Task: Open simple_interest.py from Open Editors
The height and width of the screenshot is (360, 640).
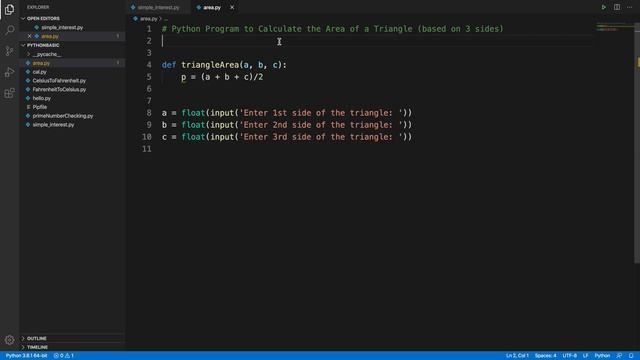Action: (62, 27)
